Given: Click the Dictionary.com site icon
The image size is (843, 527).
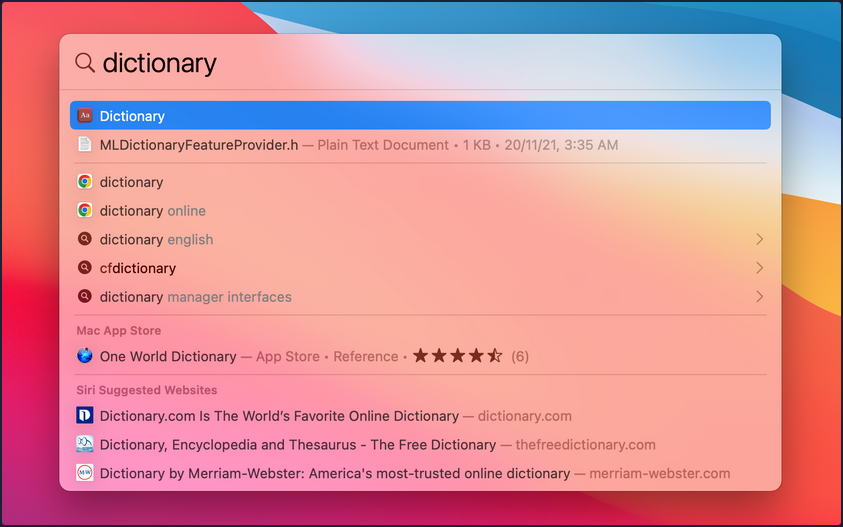Looking at the screenshot, I should [x=84, y=416].
